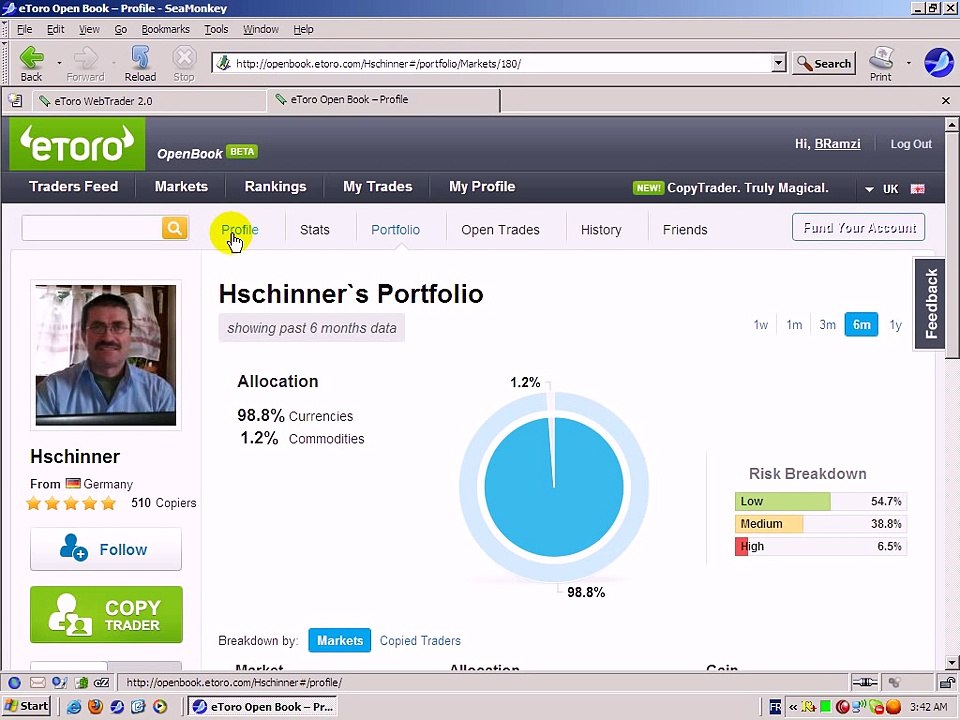The height and width of the screenshot is (720, 960).
Task: Open the Bookmarks menu
Action: pos(165,29)
